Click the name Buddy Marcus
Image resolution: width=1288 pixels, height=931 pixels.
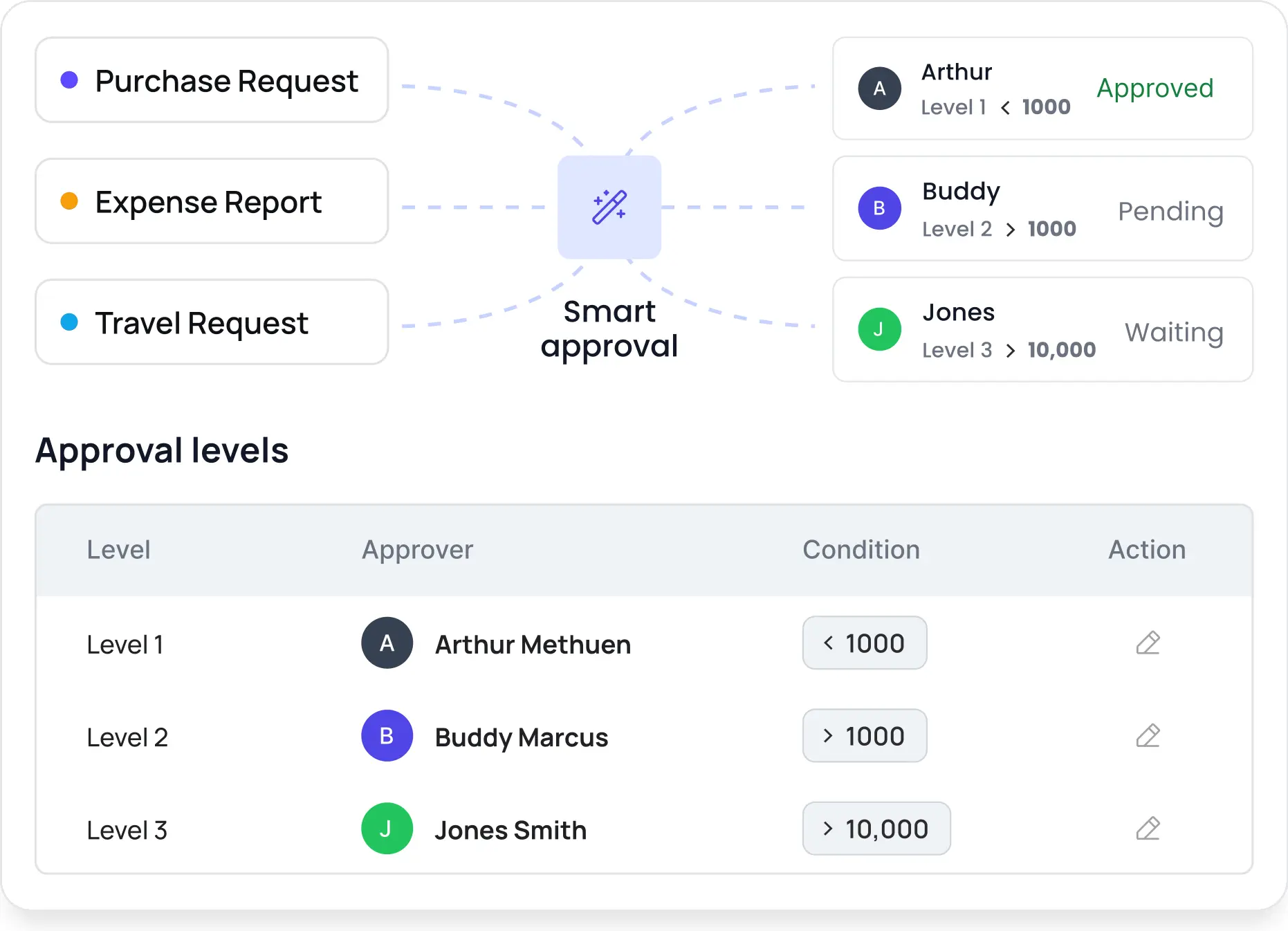(522, 738)
